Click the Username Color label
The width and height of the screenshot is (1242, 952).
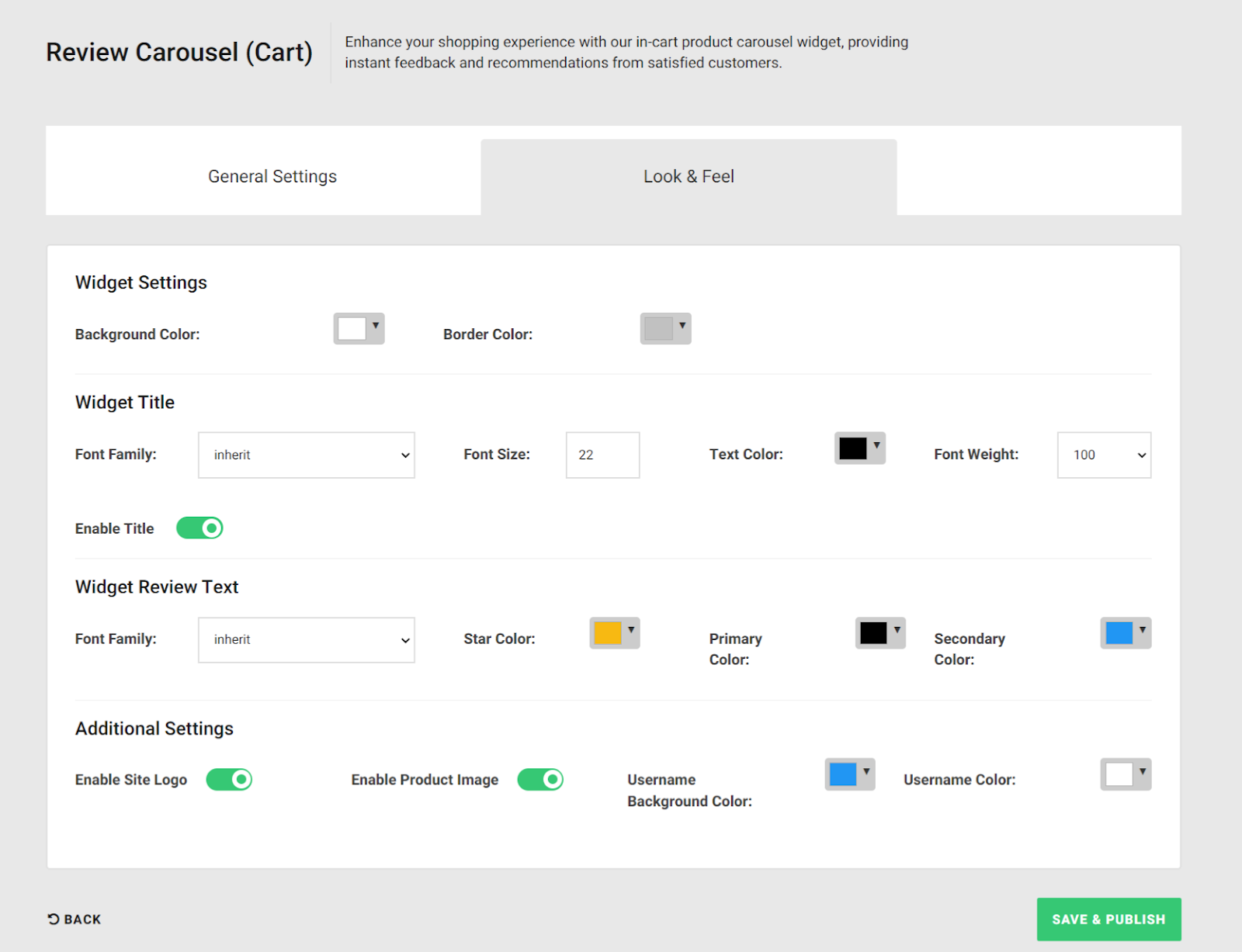coord(959,780)
